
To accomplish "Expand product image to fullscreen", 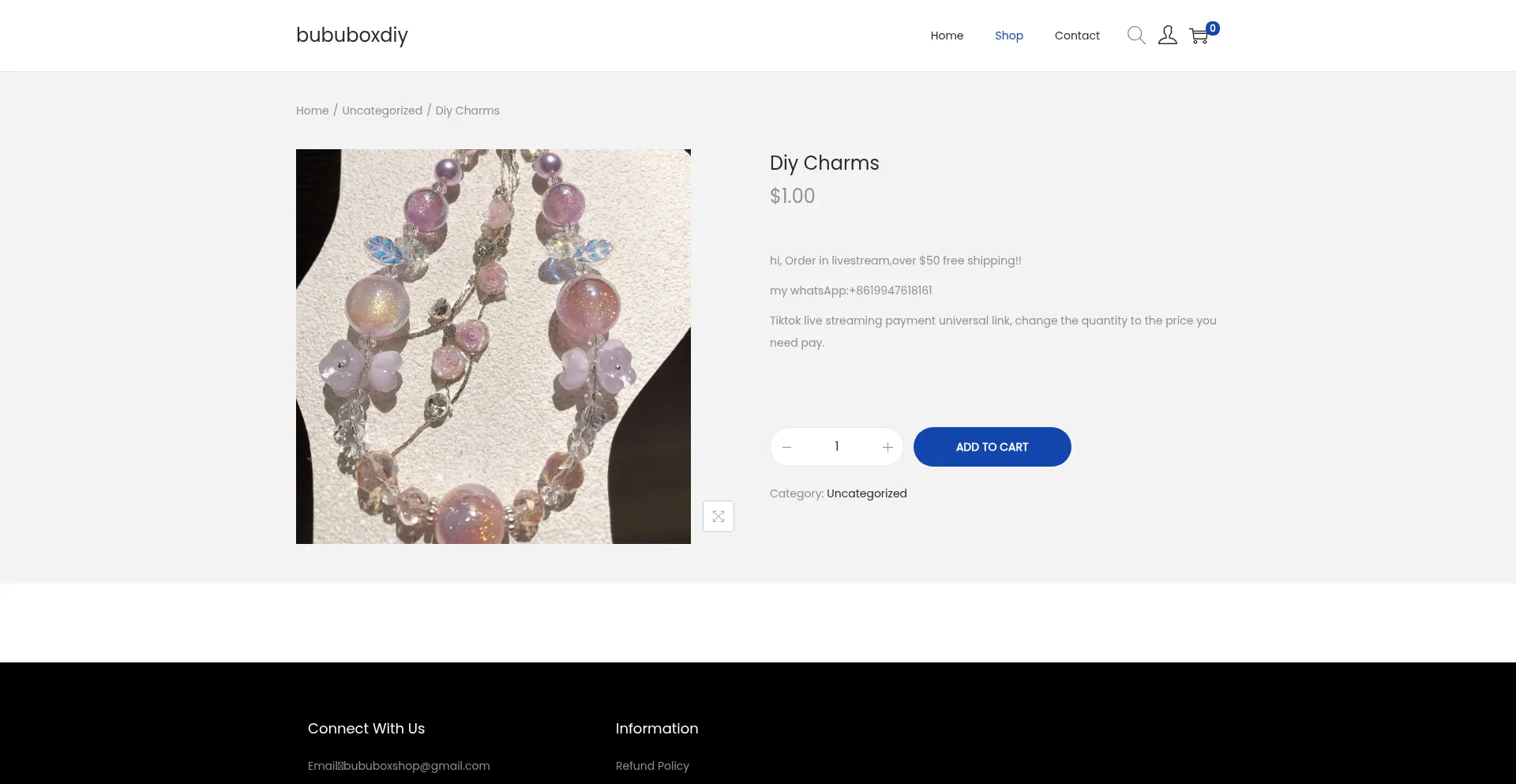I will (x=719, y=516).
